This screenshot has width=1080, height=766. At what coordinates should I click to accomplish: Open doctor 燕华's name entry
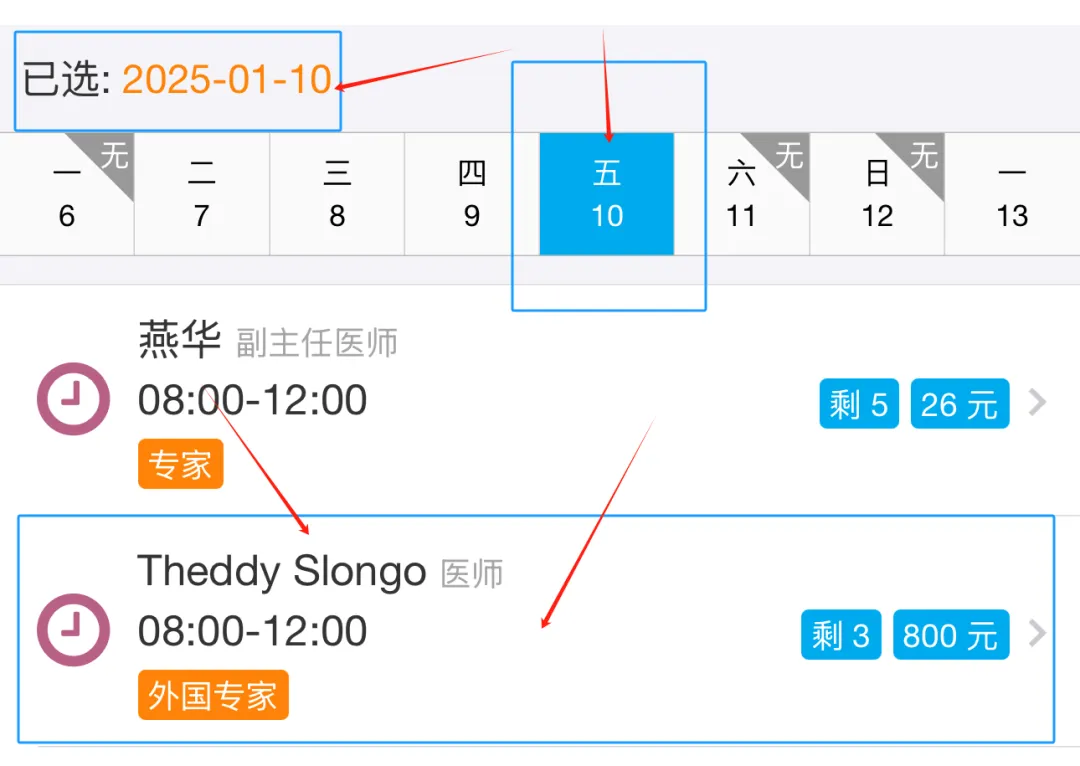coord(180,339)
